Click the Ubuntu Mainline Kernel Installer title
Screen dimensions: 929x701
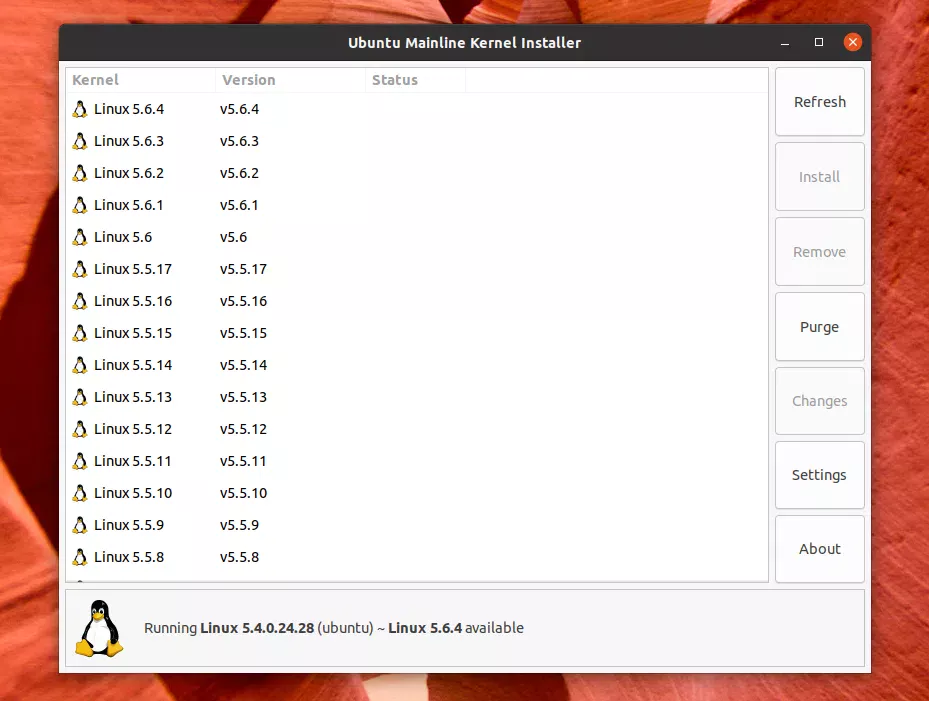pos(464,43)
